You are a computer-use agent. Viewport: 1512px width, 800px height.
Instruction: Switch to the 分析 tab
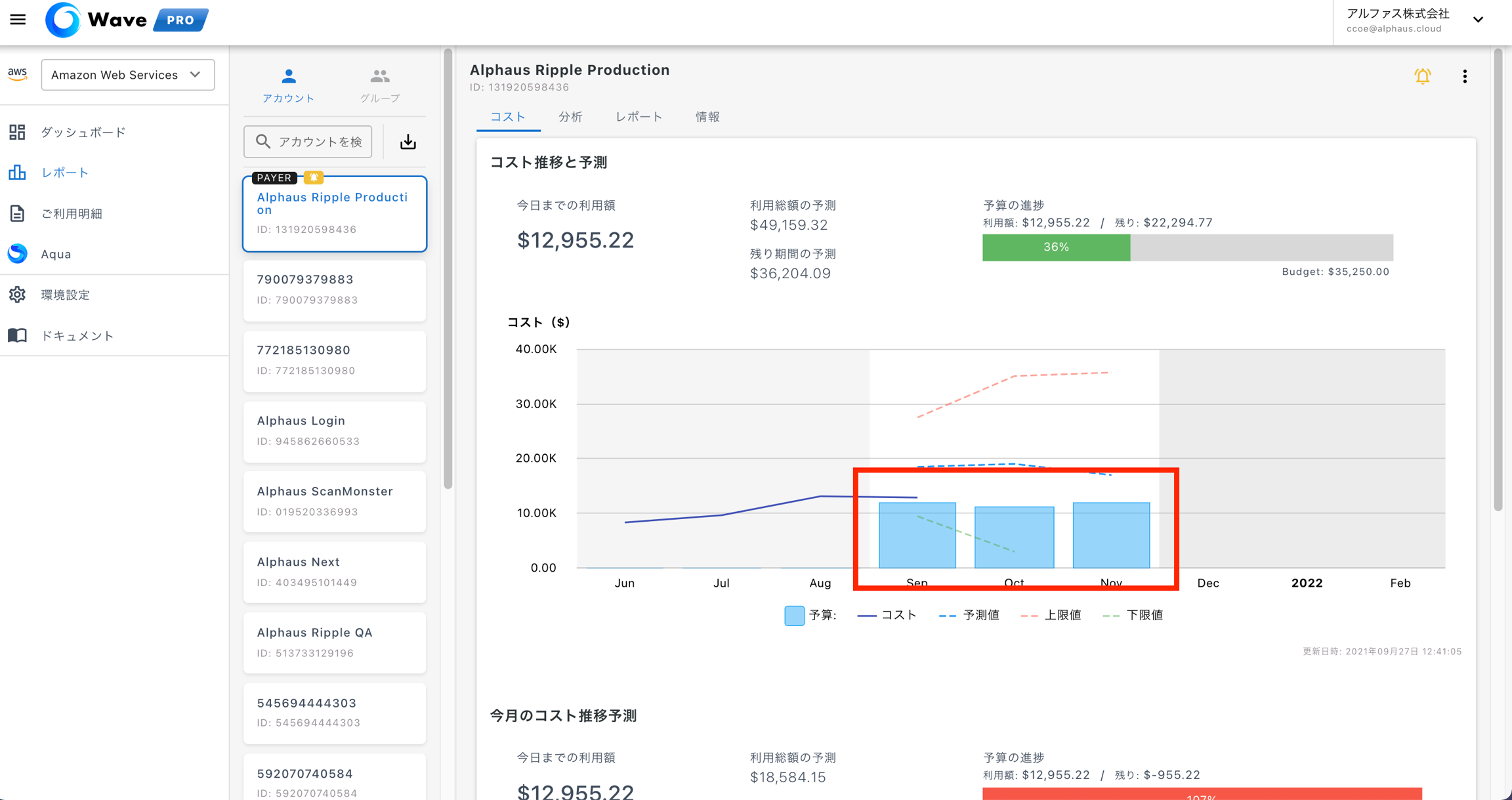pos(570,117)
